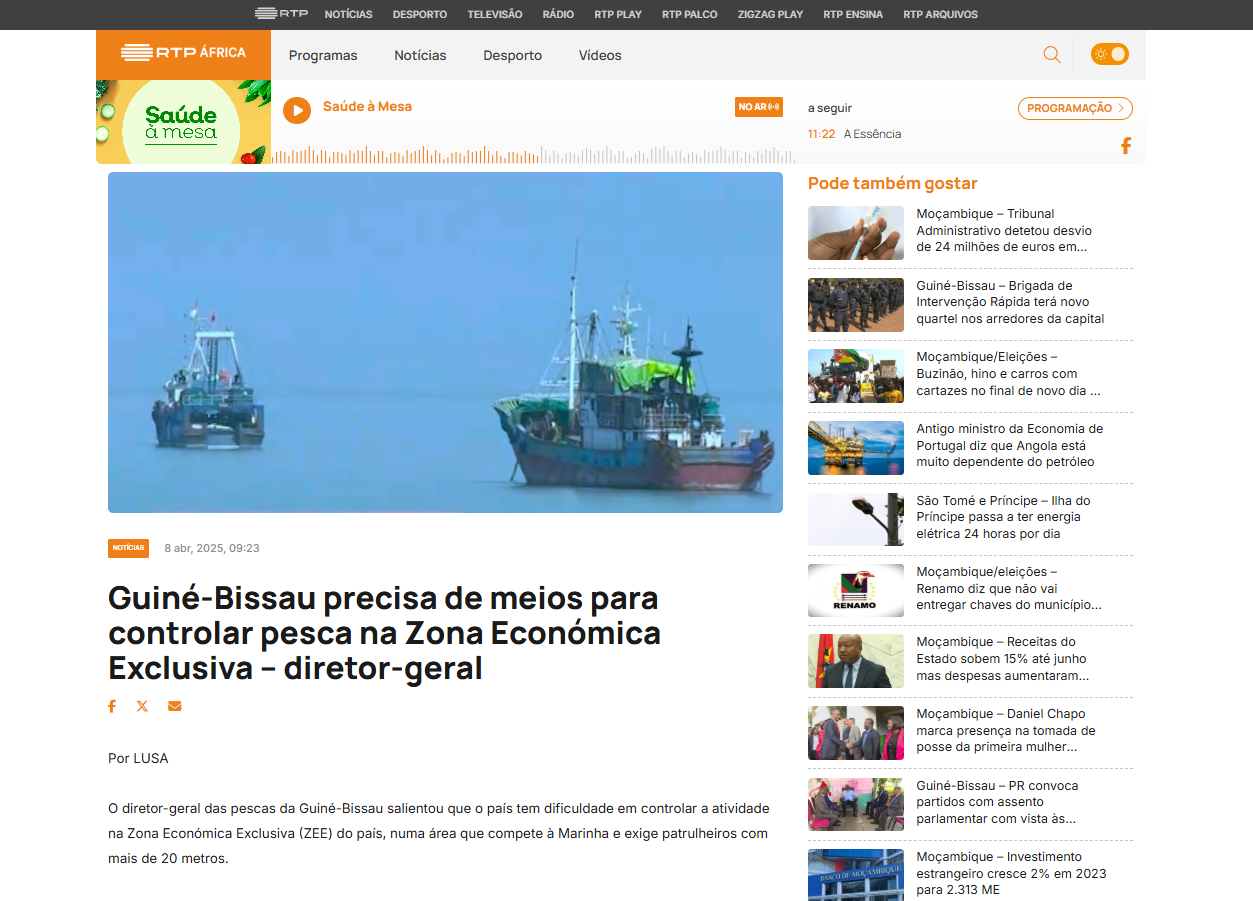Click the RTP logo in top bar
Viewport: 1253px width, 901px height.
pyautogui.click(x=281, y=14)
